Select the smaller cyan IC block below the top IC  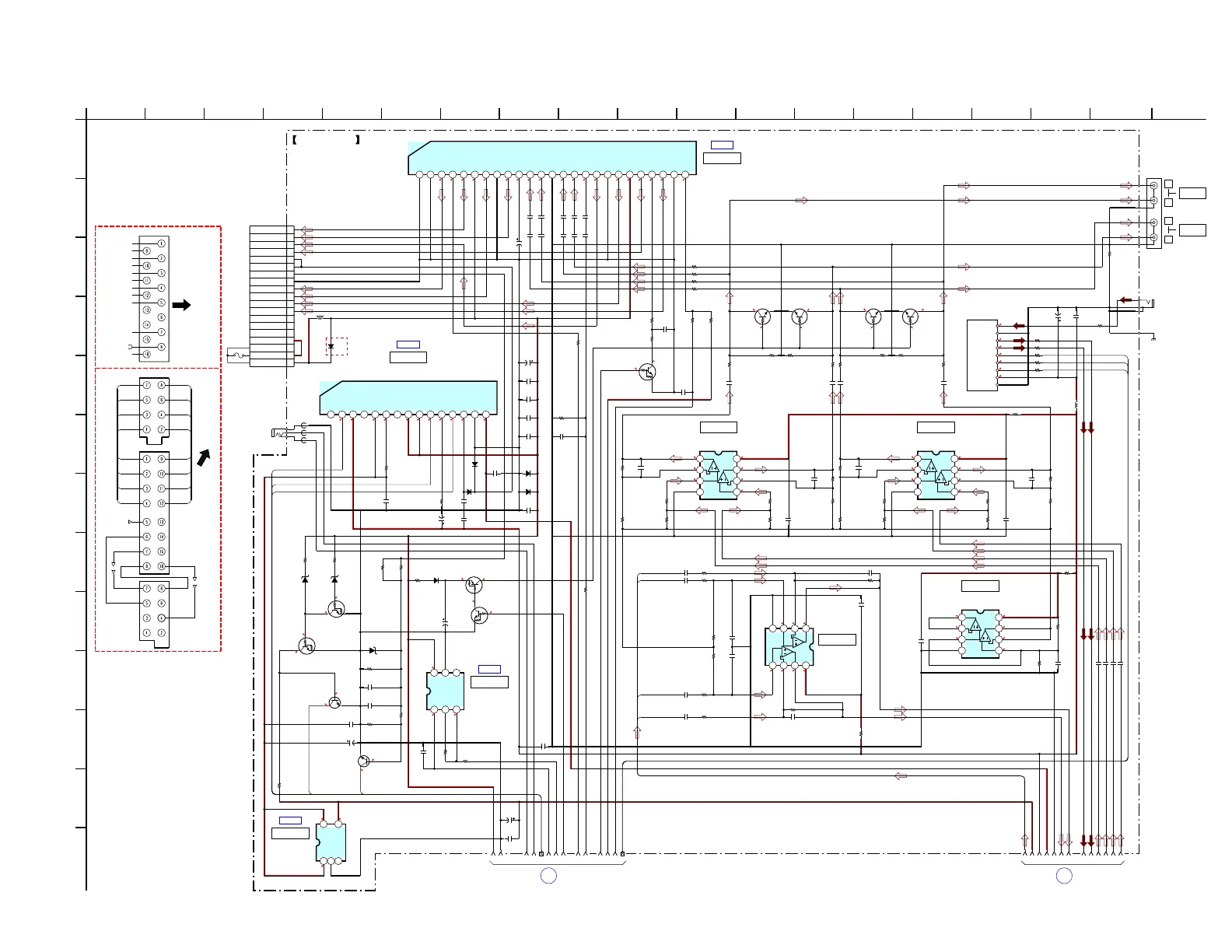click(x=408, y=397)
